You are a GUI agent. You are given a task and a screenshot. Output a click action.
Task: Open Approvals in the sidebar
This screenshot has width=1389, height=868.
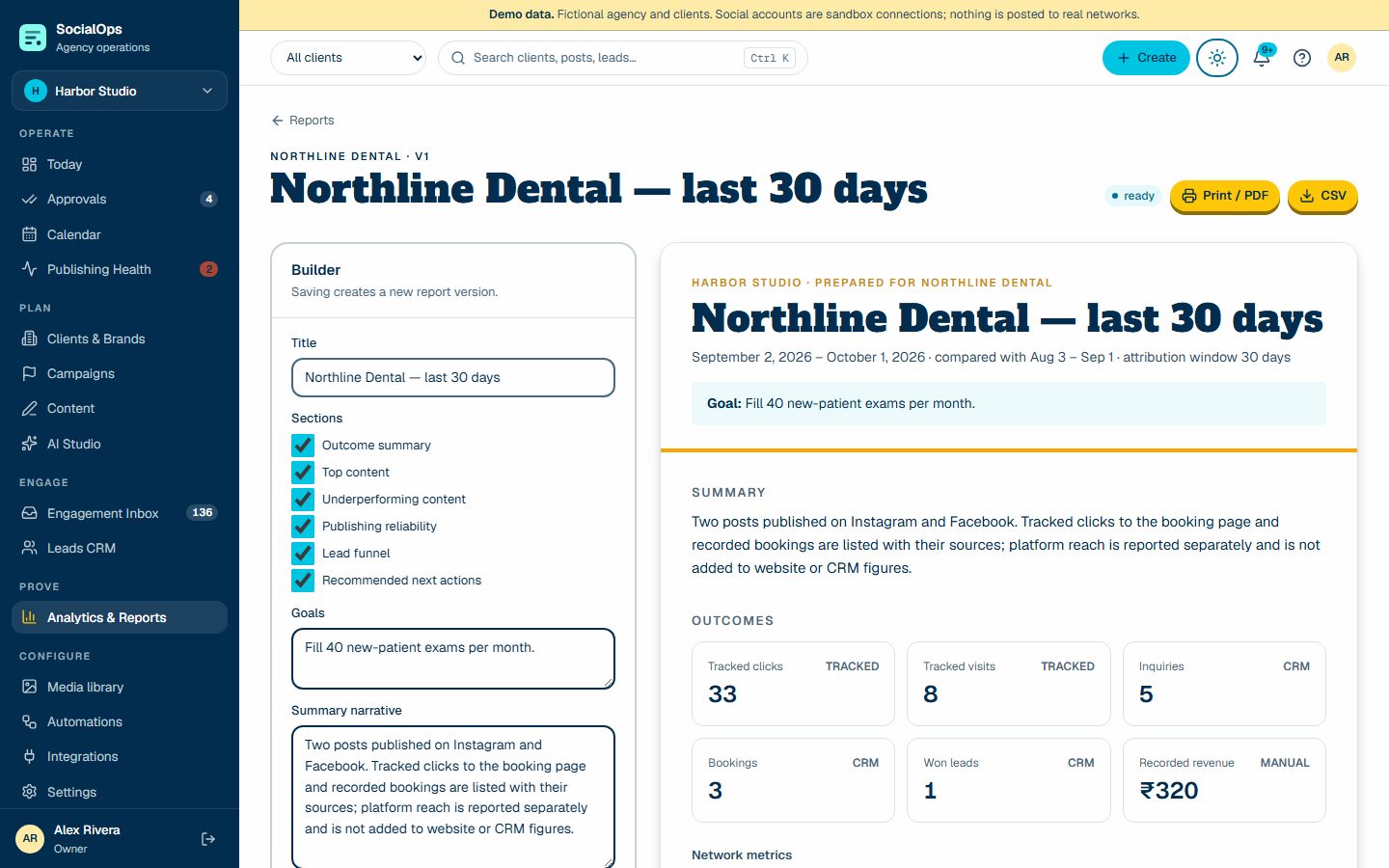[x=120, y=200]
